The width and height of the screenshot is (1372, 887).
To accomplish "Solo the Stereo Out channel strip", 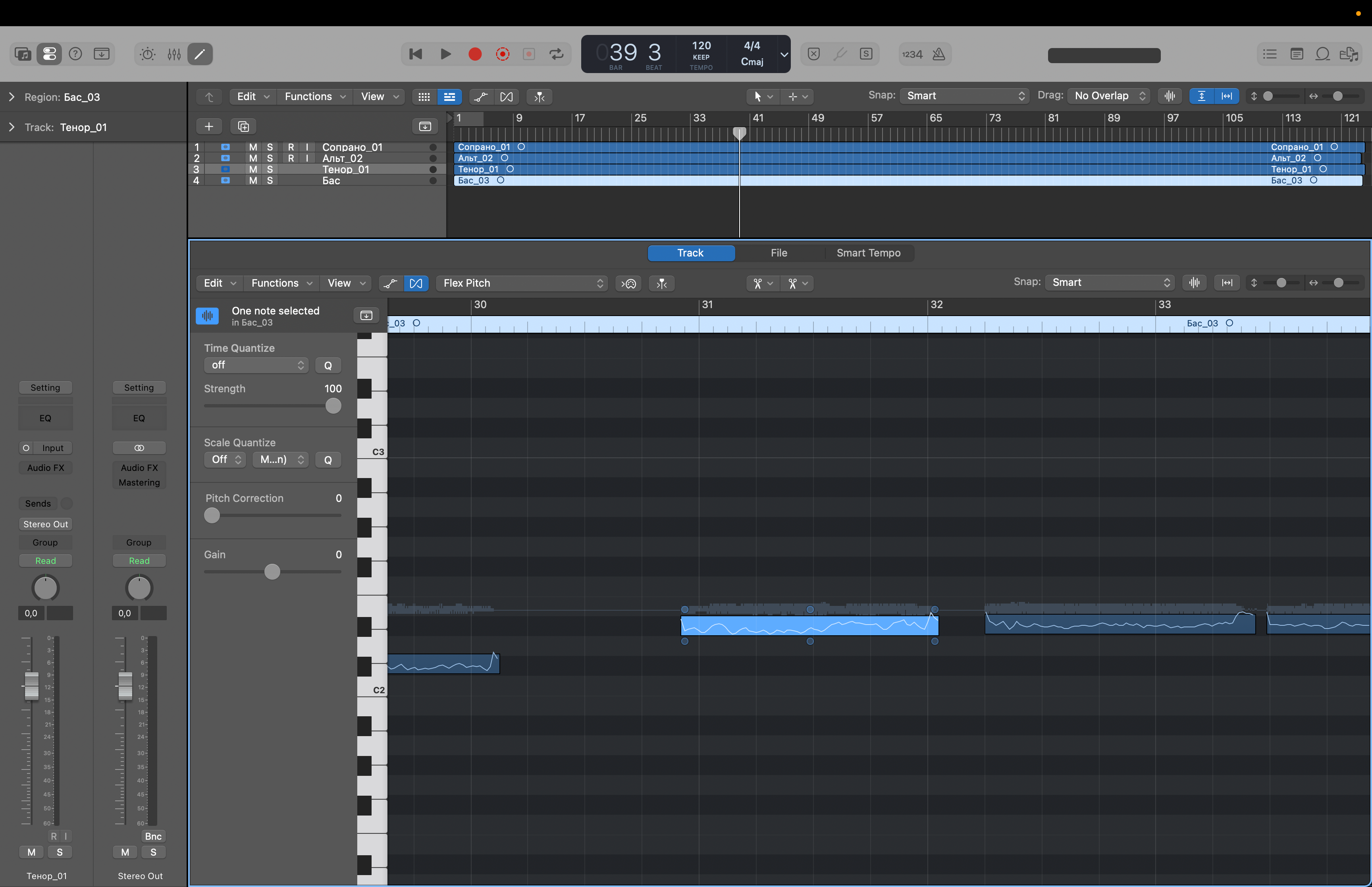I will [x=153, y=852].
